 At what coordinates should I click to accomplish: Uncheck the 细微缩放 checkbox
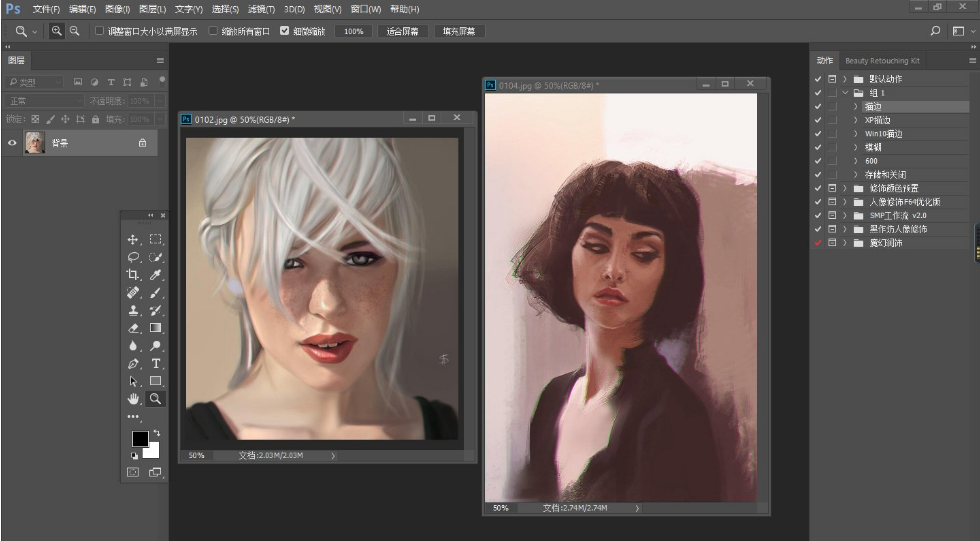pyautogui.click(x=285, y=31)
